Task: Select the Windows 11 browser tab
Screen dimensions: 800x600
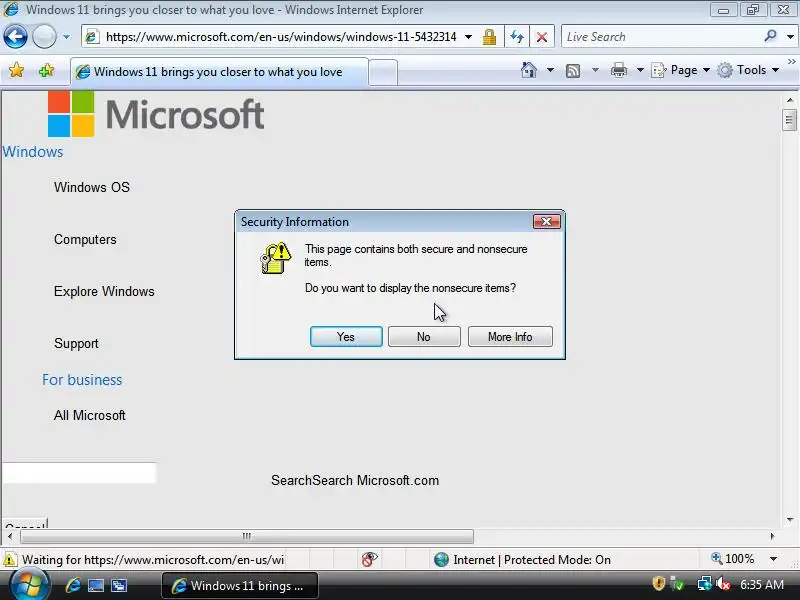Action: [219, 72]
